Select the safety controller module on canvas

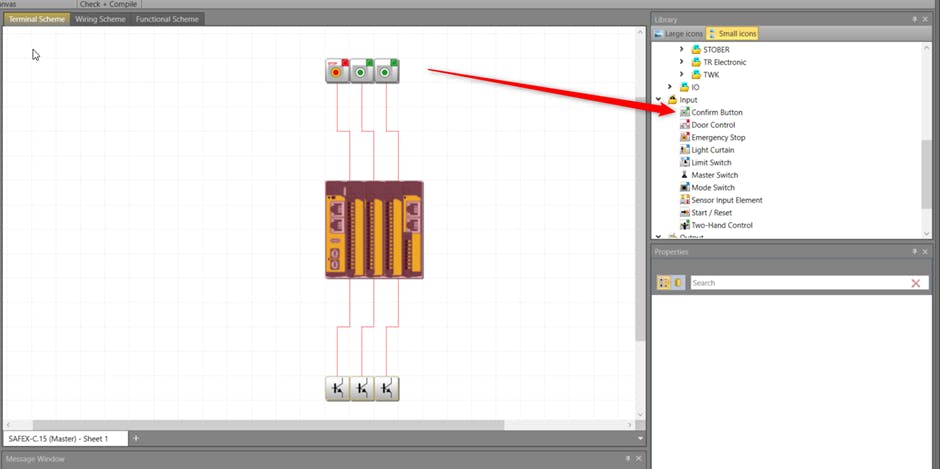[x=374, y=229]
